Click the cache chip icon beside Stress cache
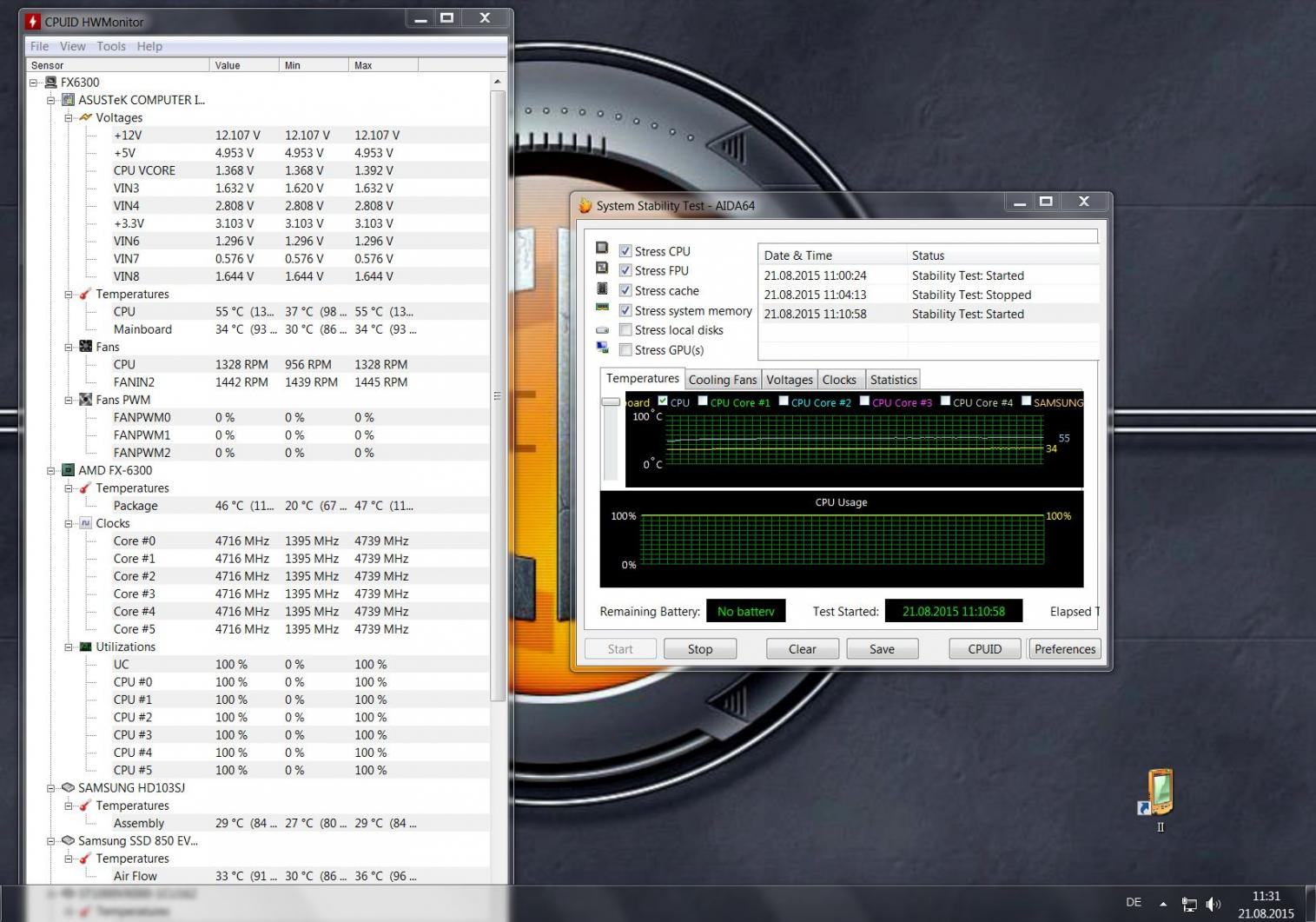The image size is (1316, 922). click(x=602, y=289)
